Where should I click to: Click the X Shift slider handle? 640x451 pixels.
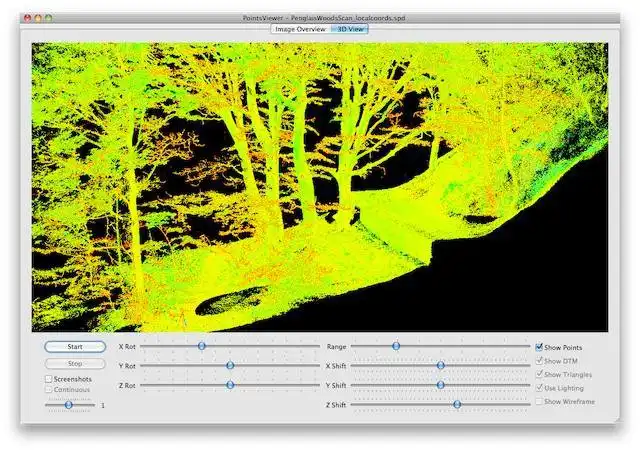[x=441, y=365]
